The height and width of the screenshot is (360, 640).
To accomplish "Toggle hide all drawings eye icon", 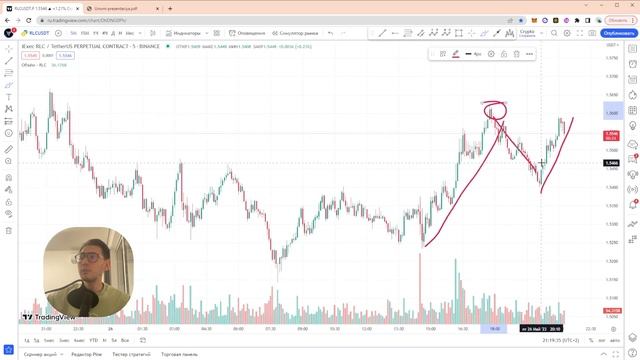I will pos(9,214).
